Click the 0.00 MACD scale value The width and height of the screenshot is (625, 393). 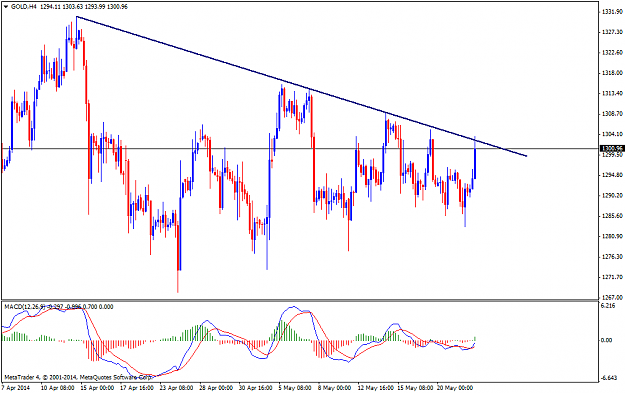coord(607,340)
